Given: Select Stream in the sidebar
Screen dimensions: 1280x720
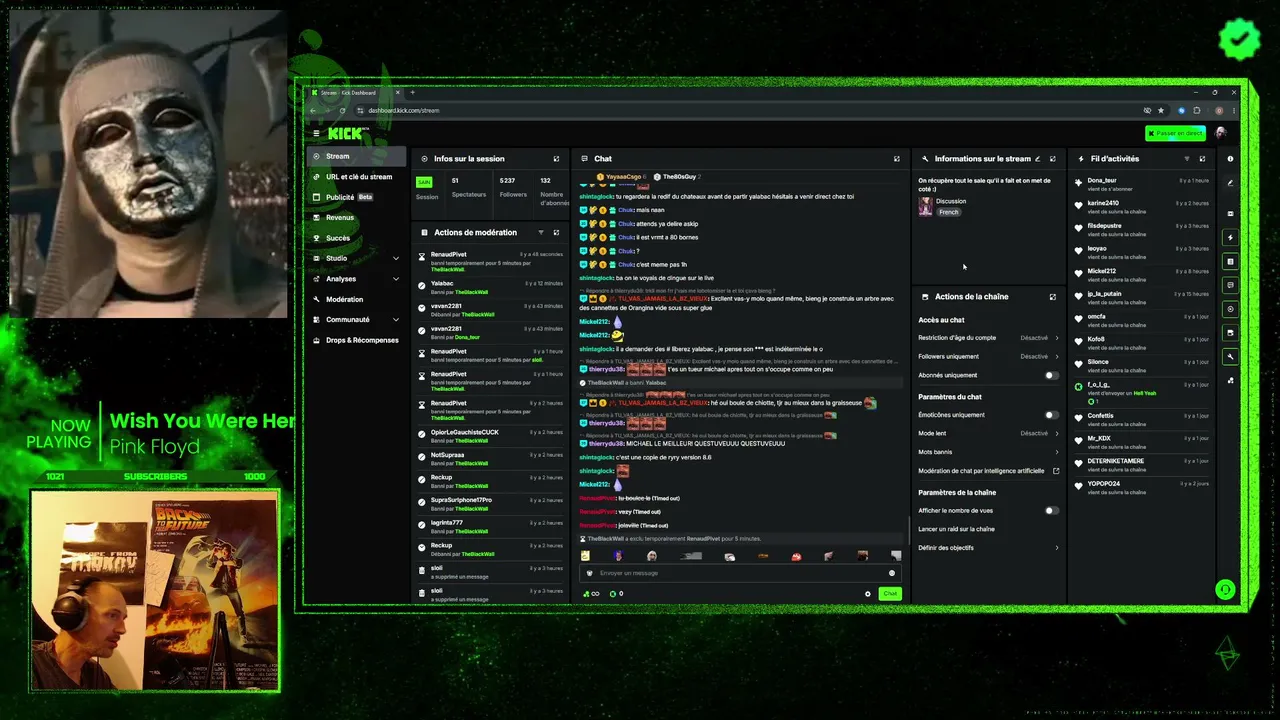Looking at the screenshot, I should coord(356,156).
